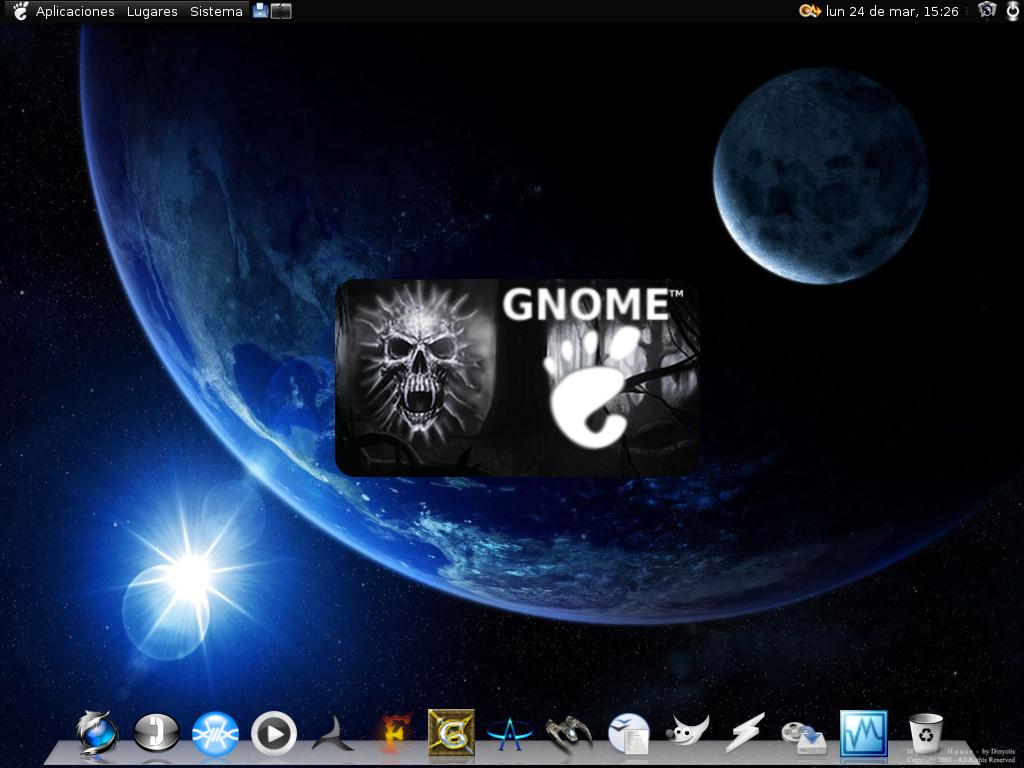Open the Lugares menu
This screenshot has height=768, width=1024.
pos(152,11)
